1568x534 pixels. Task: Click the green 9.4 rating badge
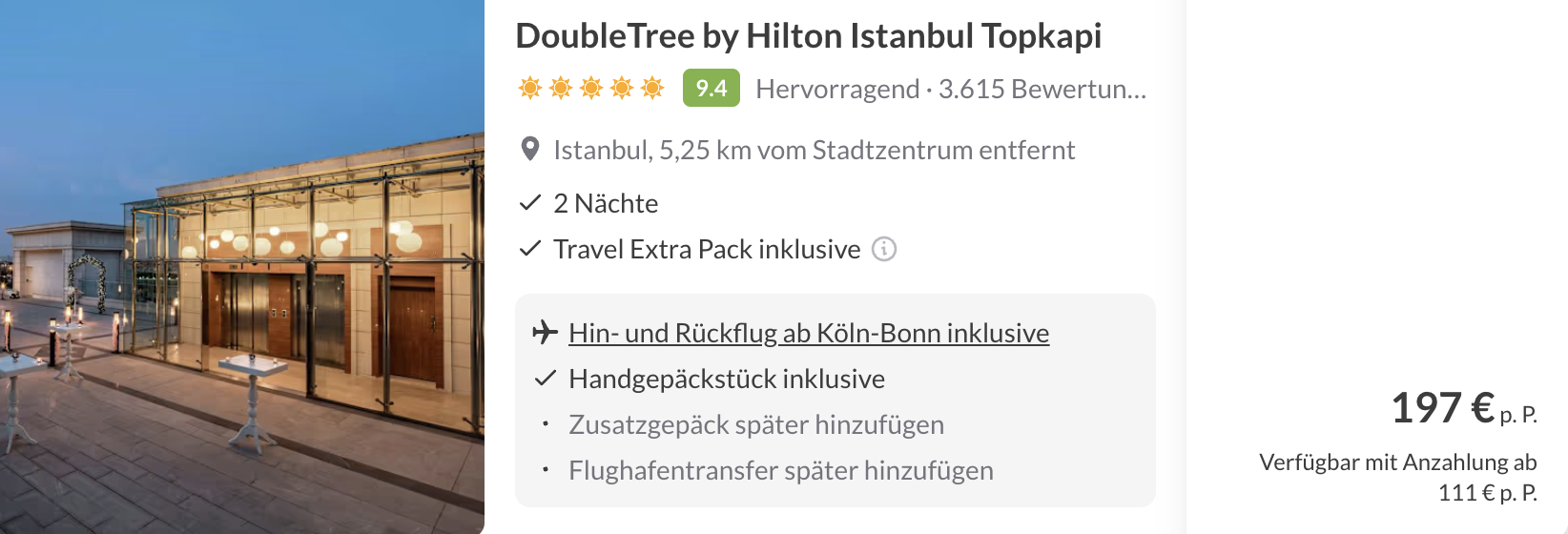pyautogui.click(x=711, y=89)
